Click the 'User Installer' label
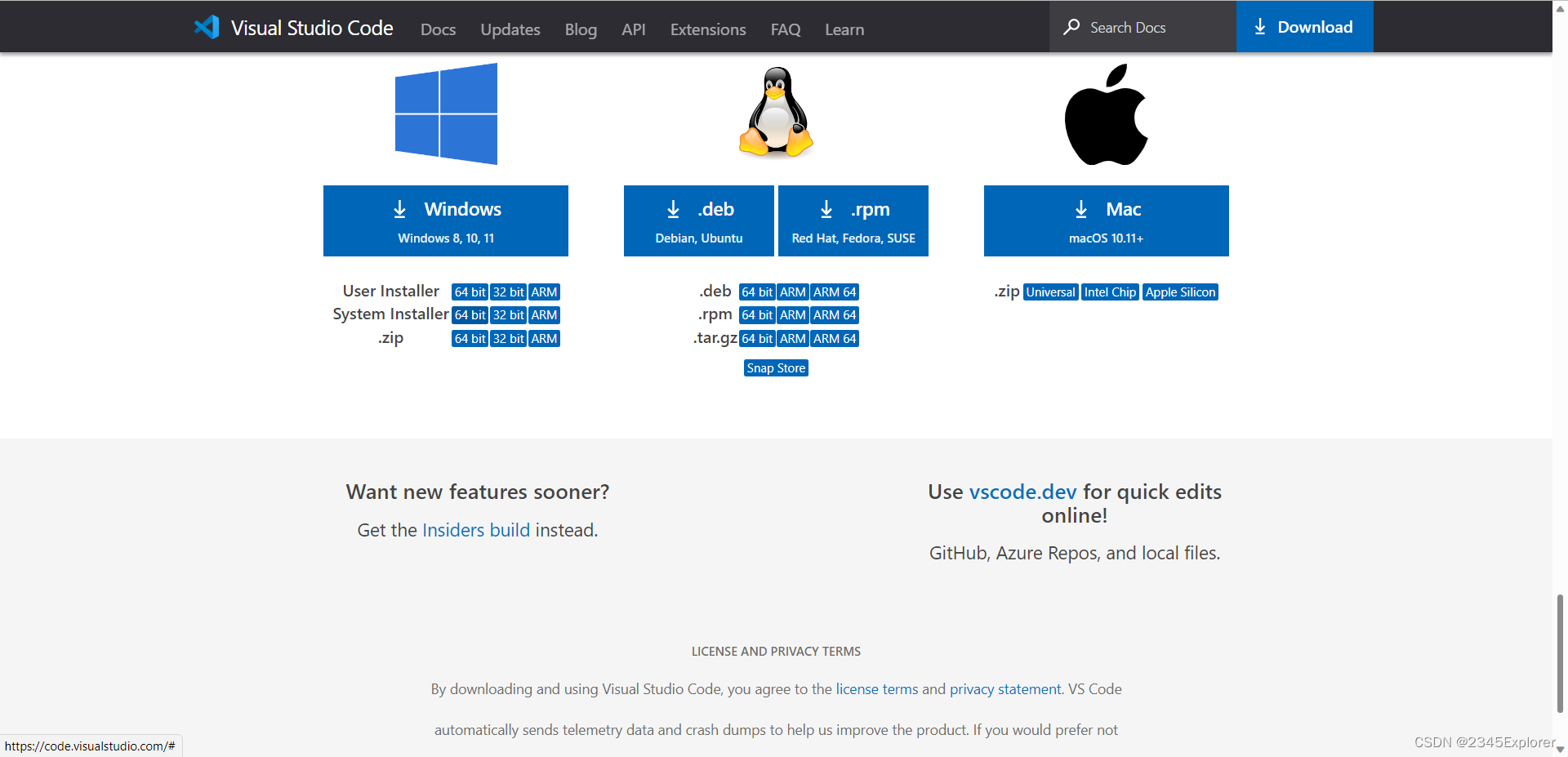Image resolution: width=1568 pixels, height=757 pixels. (391, 291)
